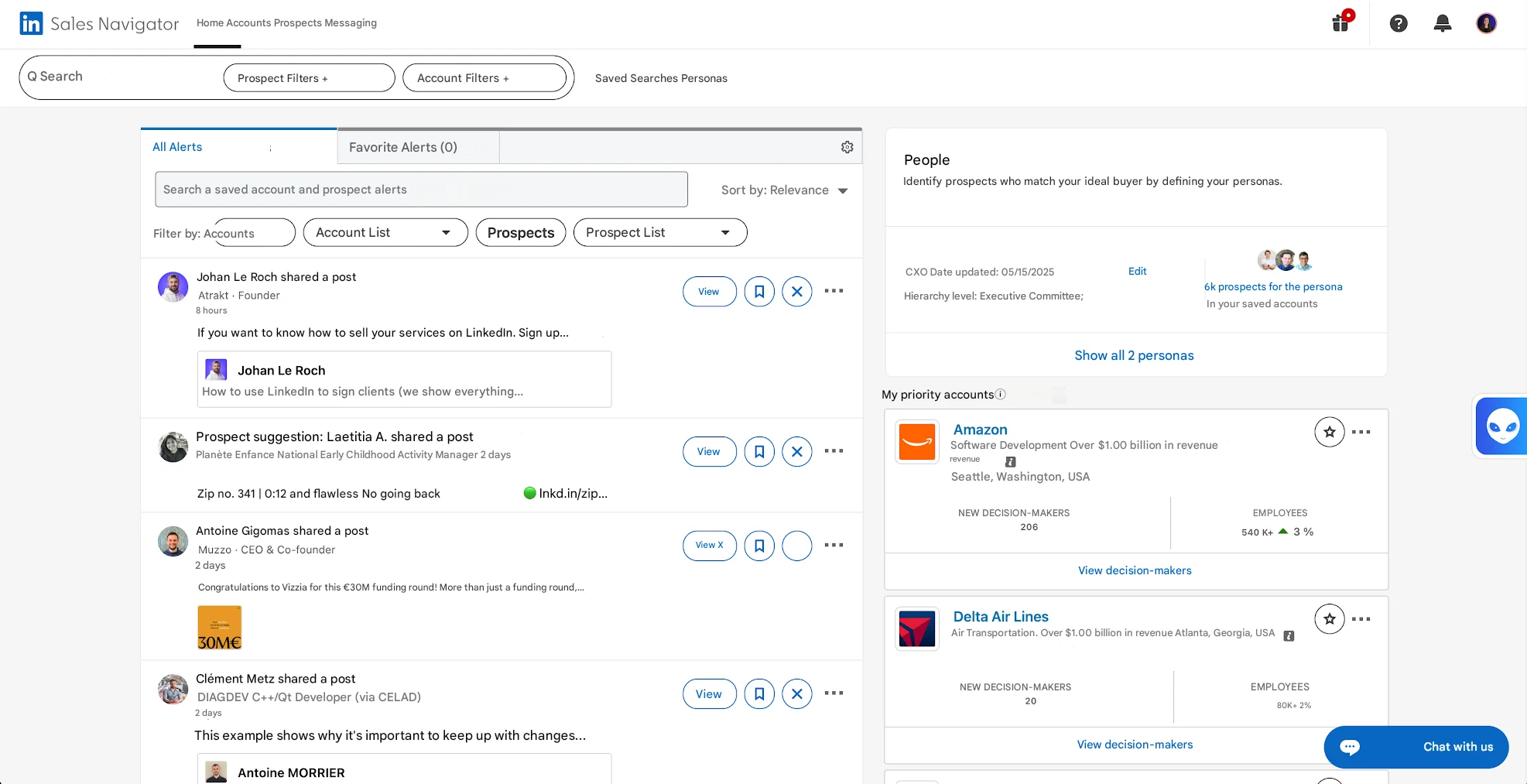The height and width of the screenshot is (784, 1527).
Task: Dismiss the Laetitia A. suggestion alert
Action: tap(797, 452)
